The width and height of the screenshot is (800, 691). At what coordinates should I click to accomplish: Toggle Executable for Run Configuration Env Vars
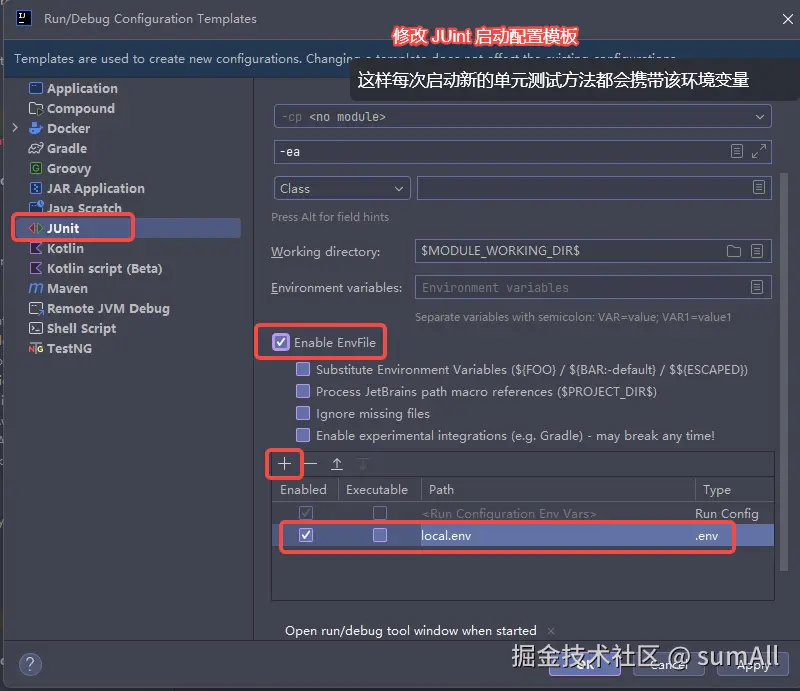[380, 512]
